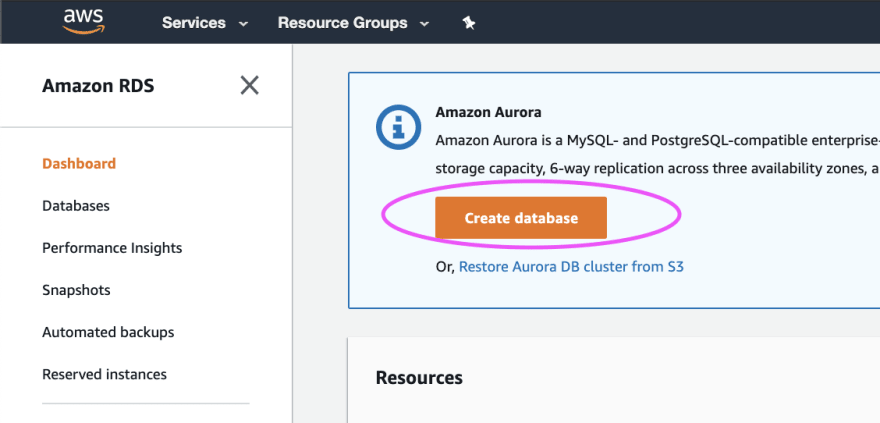Click the AWS logo home icon
Viewport: 880px width, 423px height.
[x=84, y=22]
